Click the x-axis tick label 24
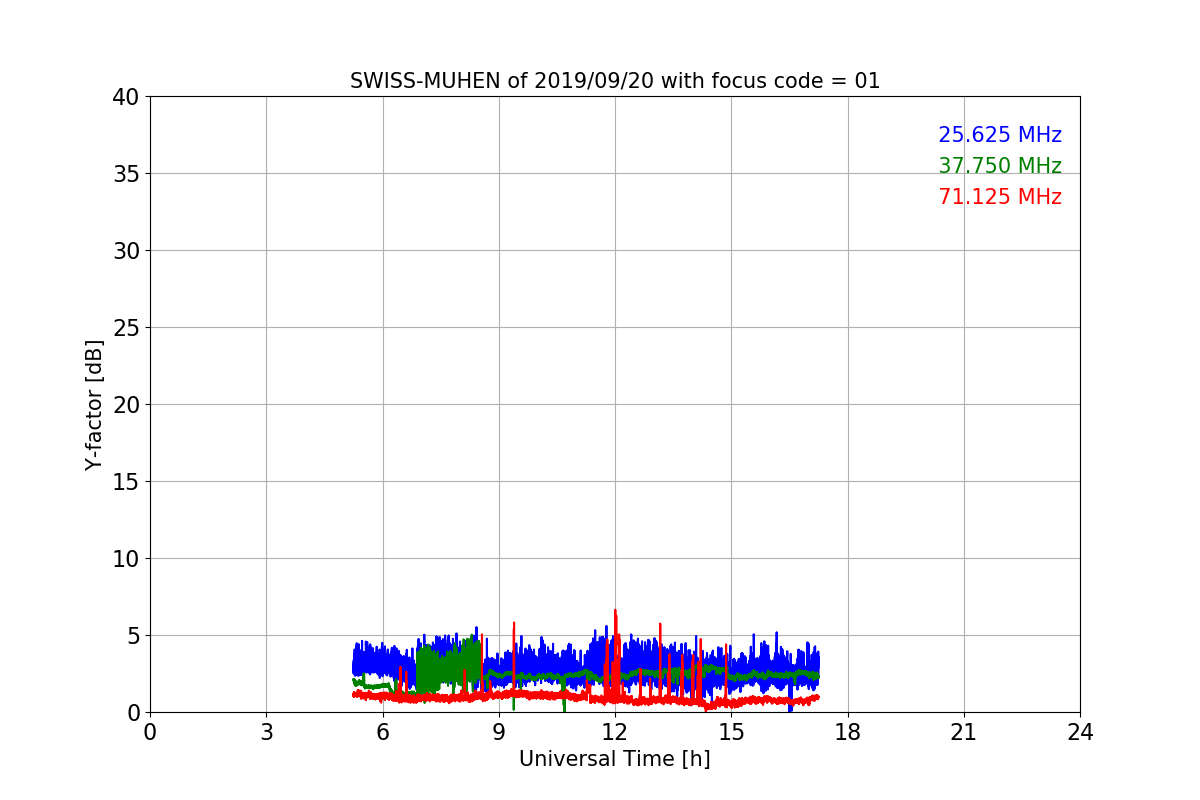Viewport: 1200px width, 800px height. 1080,732
